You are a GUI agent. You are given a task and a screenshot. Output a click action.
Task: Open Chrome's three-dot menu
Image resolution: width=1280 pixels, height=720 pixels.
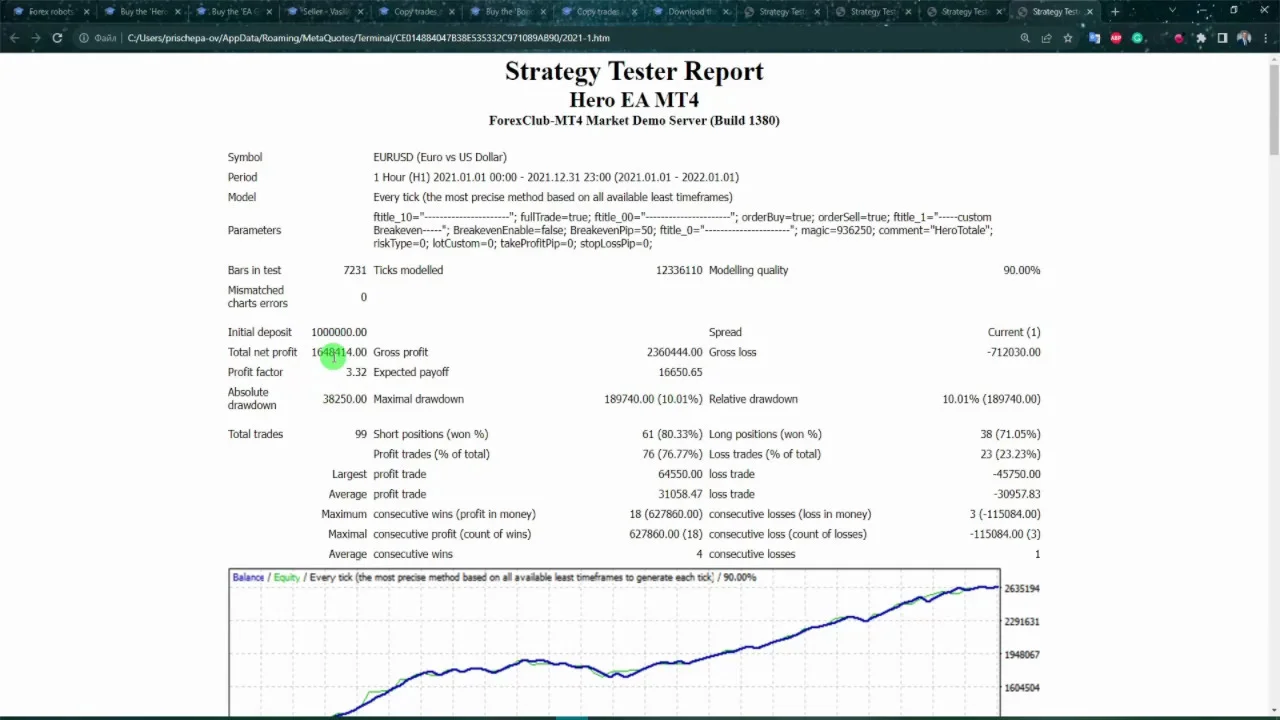coord(1265,38)
